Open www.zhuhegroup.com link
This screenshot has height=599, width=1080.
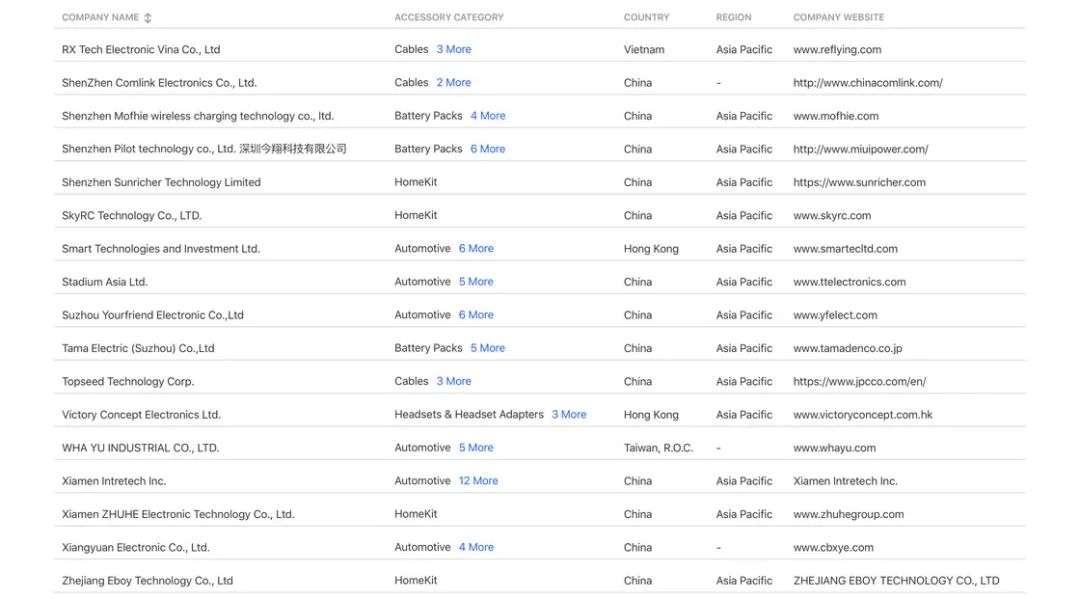(x=848, y=514)
